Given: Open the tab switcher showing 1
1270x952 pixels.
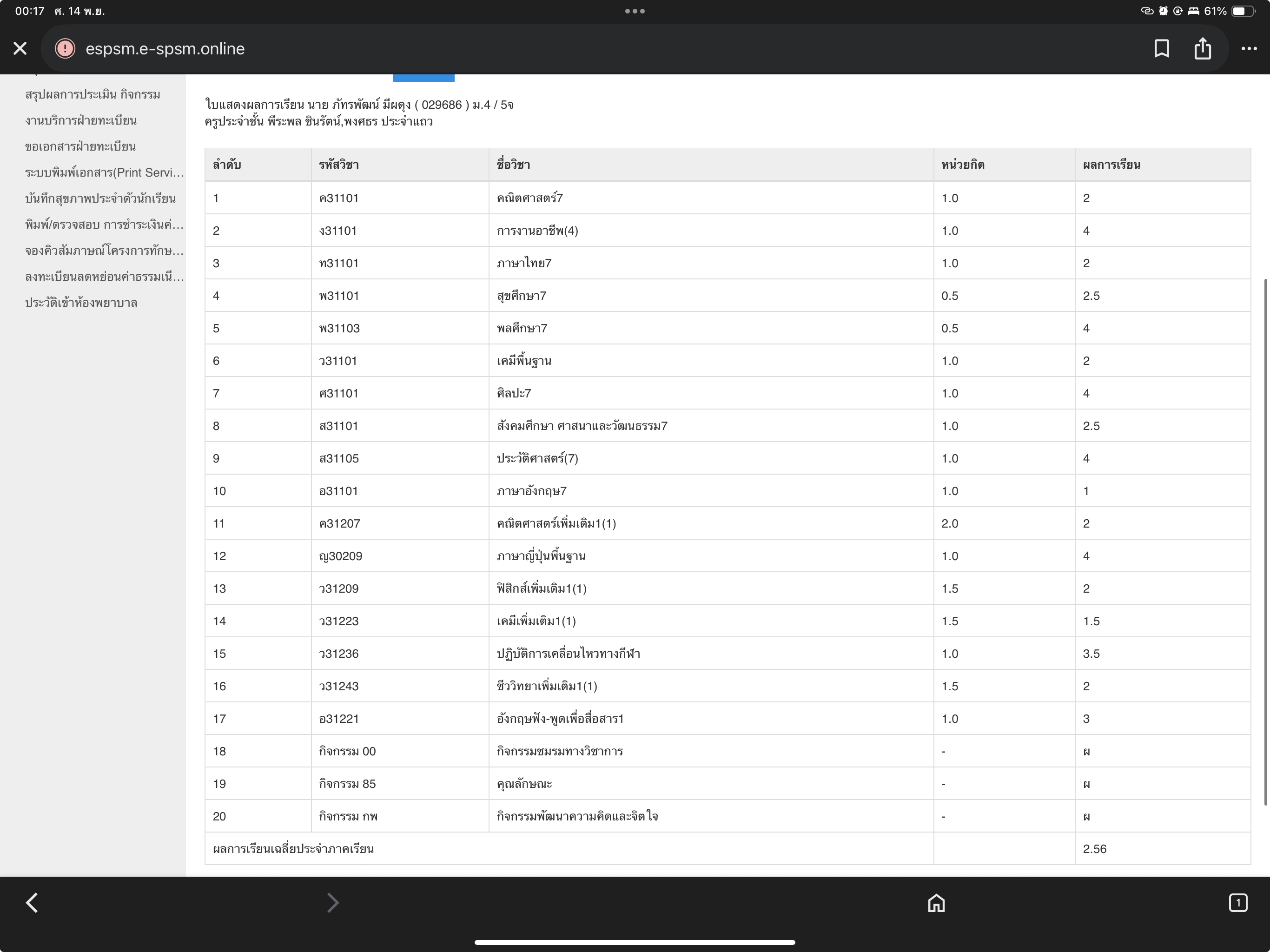Looking at the screenshot, I should pos(1237,903).
